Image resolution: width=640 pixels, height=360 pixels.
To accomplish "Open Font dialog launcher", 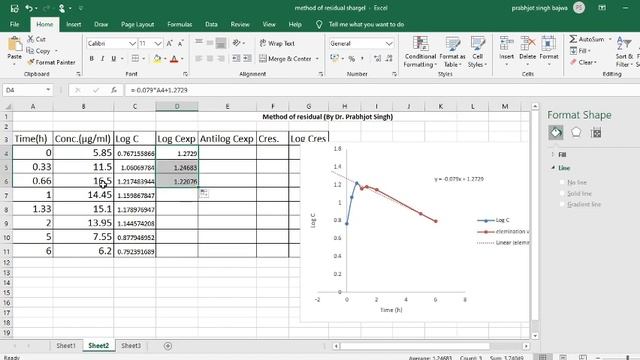I will pos(185,74).
